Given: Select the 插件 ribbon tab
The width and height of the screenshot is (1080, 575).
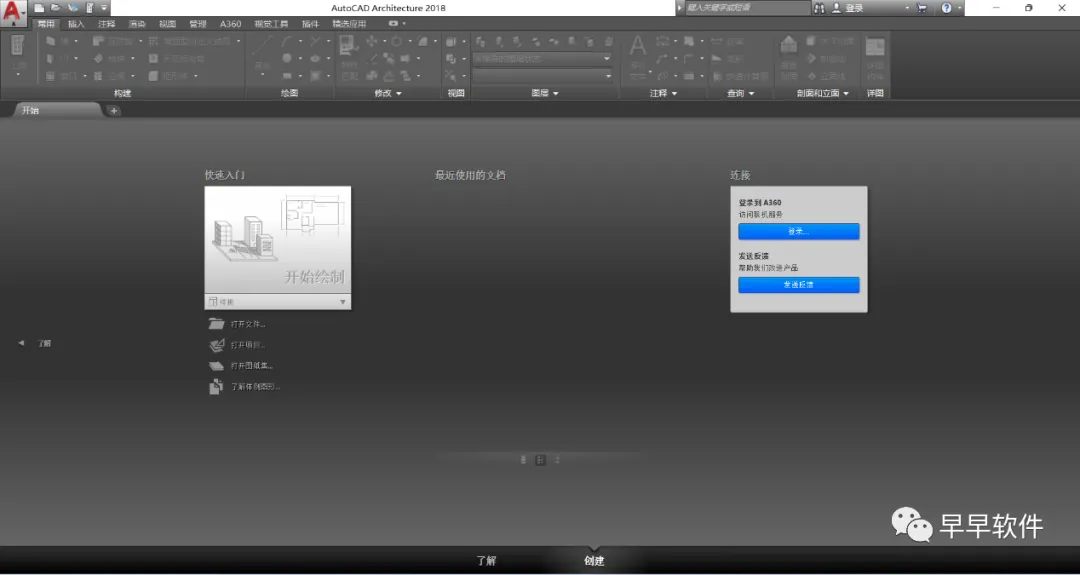Looking at the screenshot, I should pos(311,24).
